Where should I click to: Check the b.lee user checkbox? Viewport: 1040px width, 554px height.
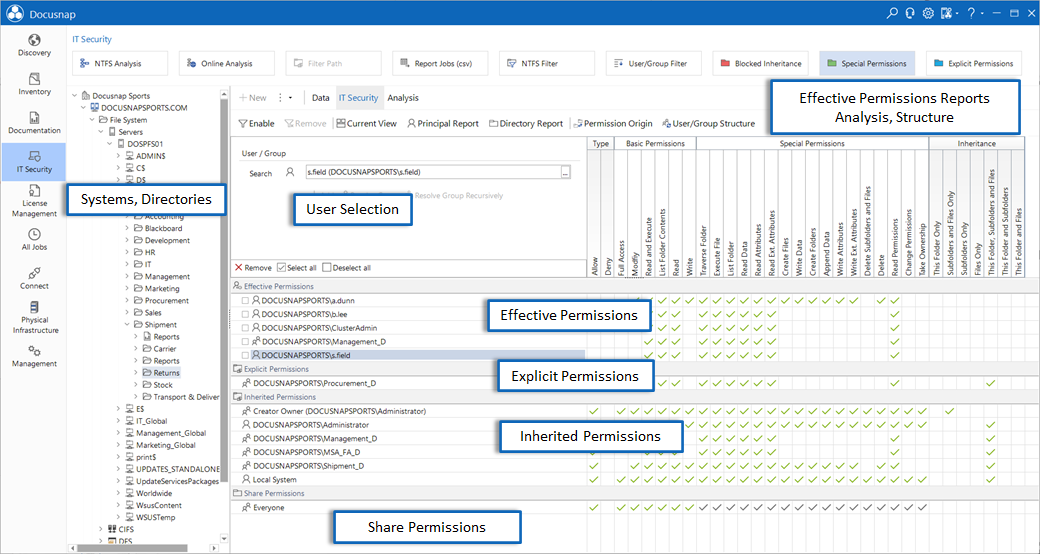tap(246, 314)
